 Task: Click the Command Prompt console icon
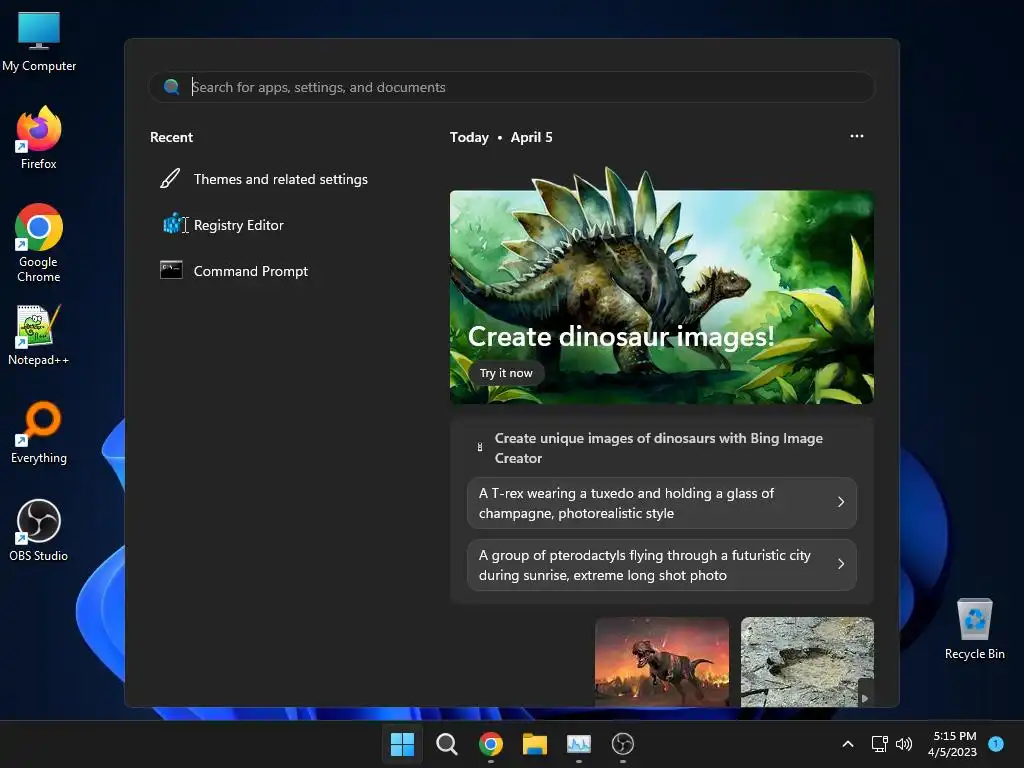pyautogui.click(x=171, y=270)
